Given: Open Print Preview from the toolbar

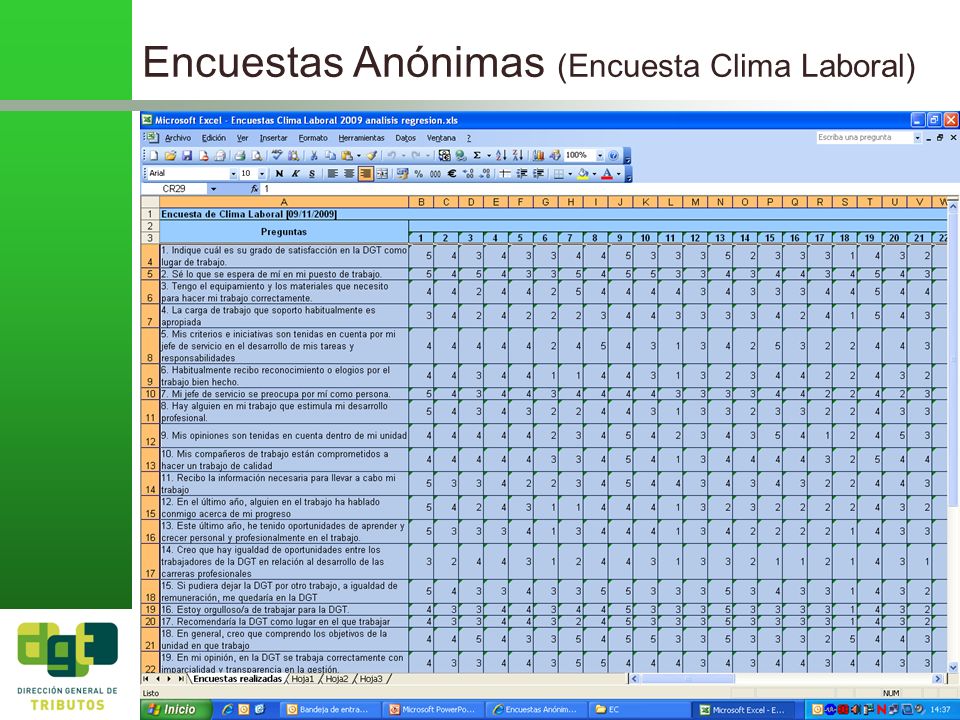Looking at the screenshot, I should click(257, 156).
